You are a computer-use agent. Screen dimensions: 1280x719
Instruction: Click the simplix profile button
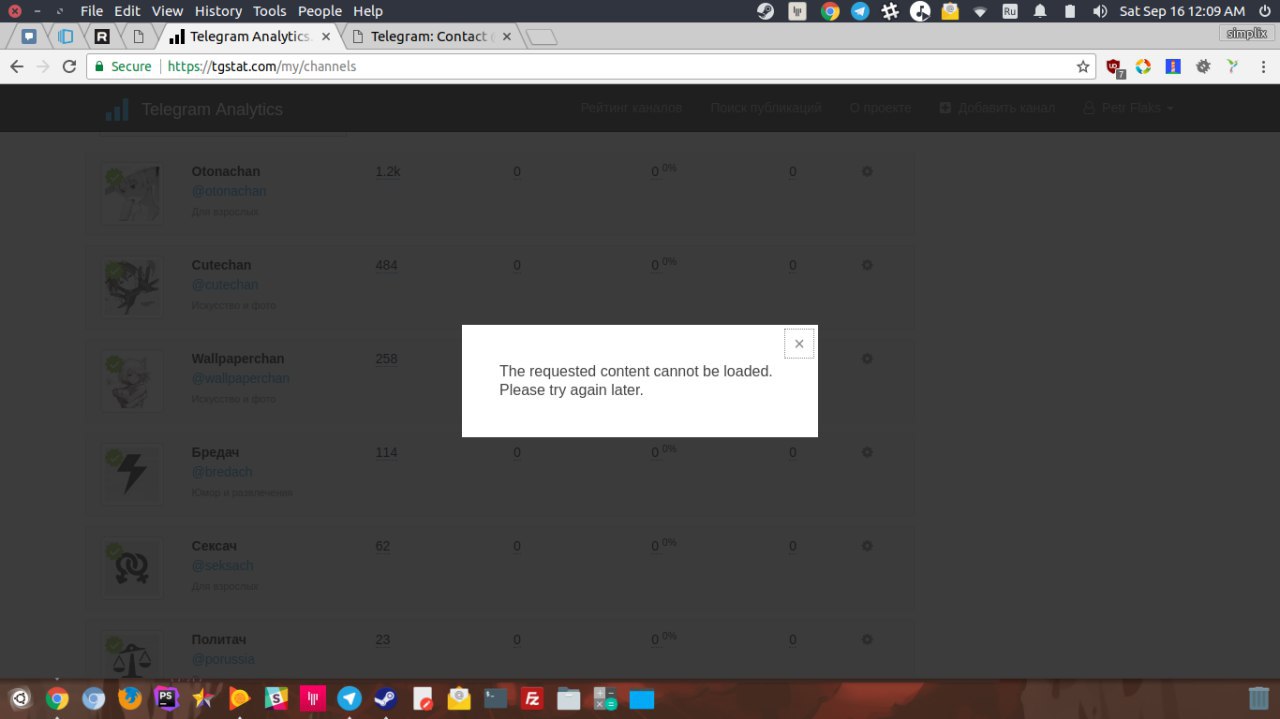[1247, 33]
